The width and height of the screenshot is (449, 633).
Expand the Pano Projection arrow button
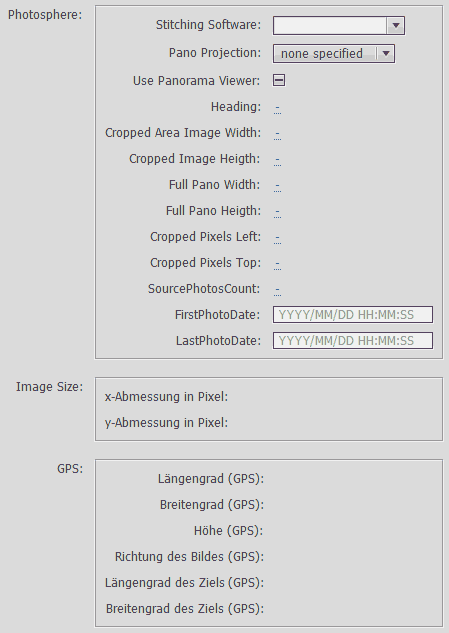(x=386, y=54)
